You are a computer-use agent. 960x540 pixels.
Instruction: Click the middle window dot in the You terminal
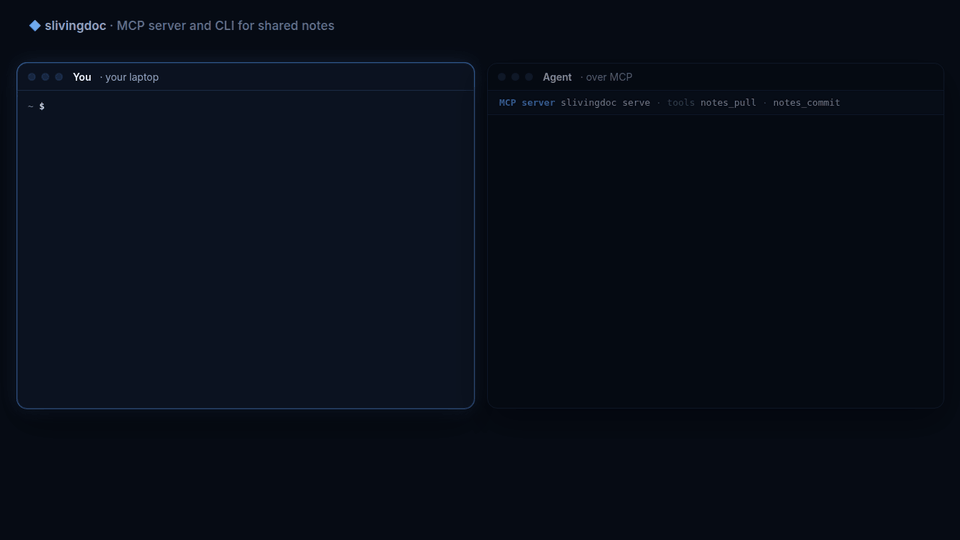coord(45,77)
